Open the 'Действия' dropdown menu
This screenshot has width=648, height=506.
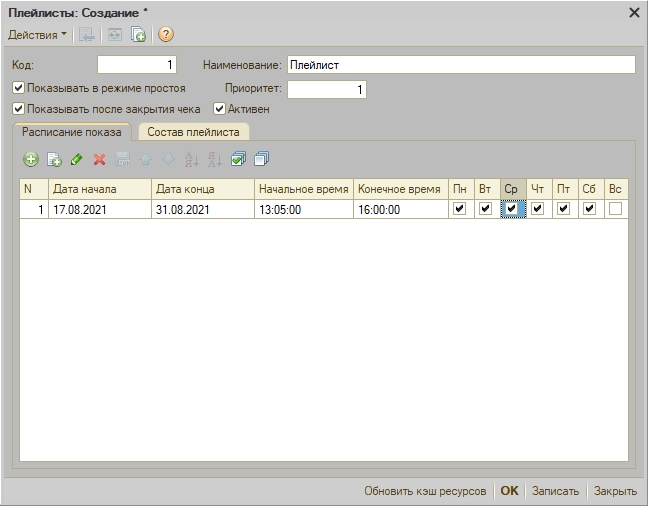pos(38,35)
